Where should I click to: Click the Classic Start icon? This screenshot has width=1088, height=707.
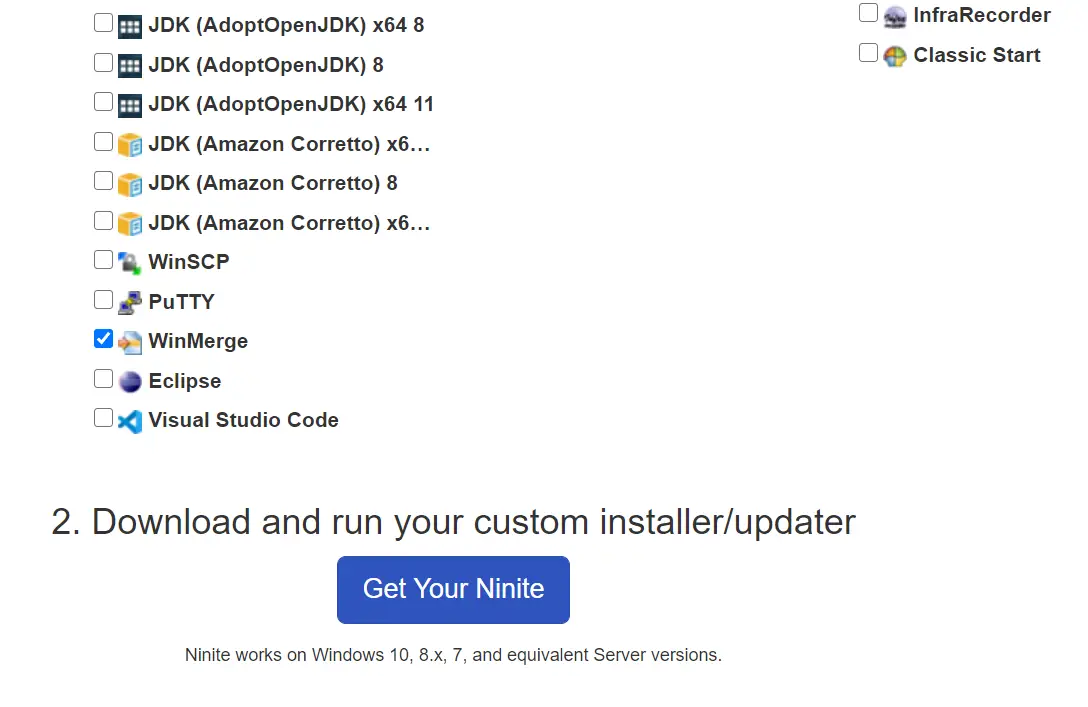click(x=895, y=56)
